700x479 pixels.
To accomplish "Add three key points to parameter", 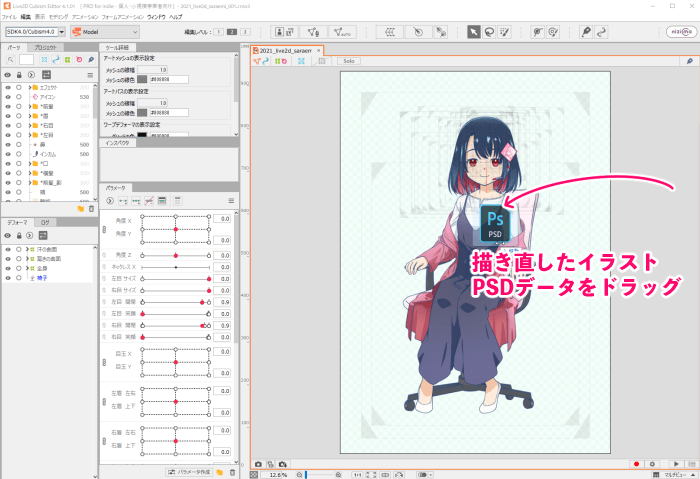I will (136, 201).
